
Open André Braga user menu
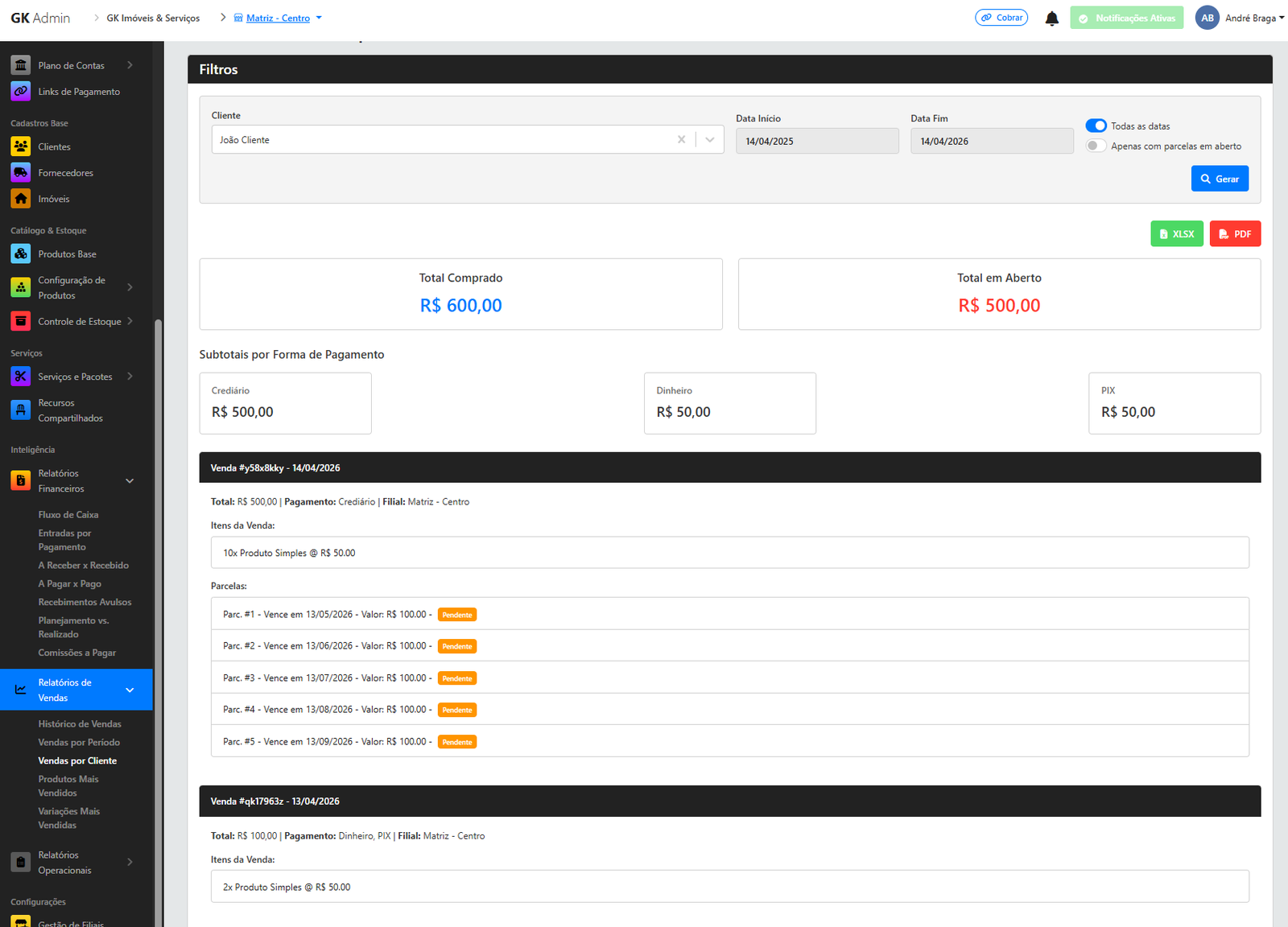click(1240, 19)
